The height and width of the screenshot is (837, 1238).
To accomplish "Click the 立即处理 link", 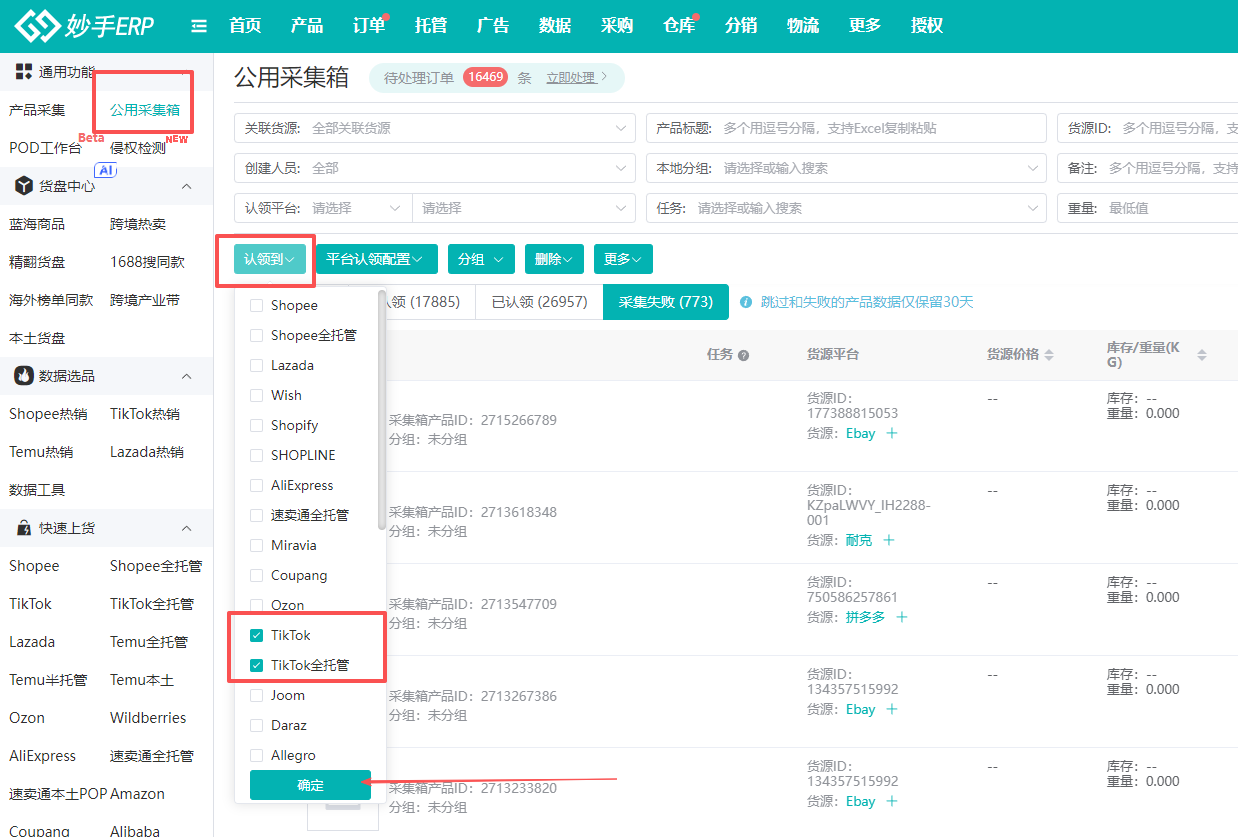I will [x=576, y=78].
